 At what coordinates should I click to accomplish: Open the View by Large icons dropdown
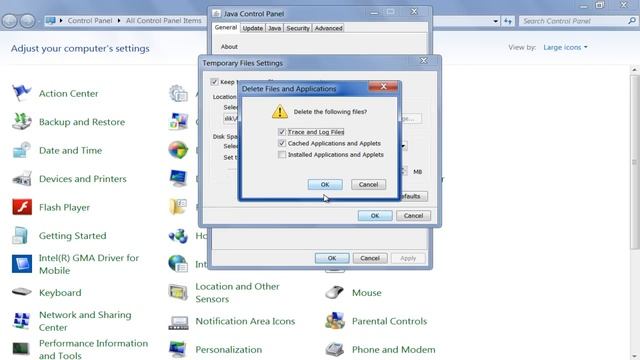pos(565,47)
